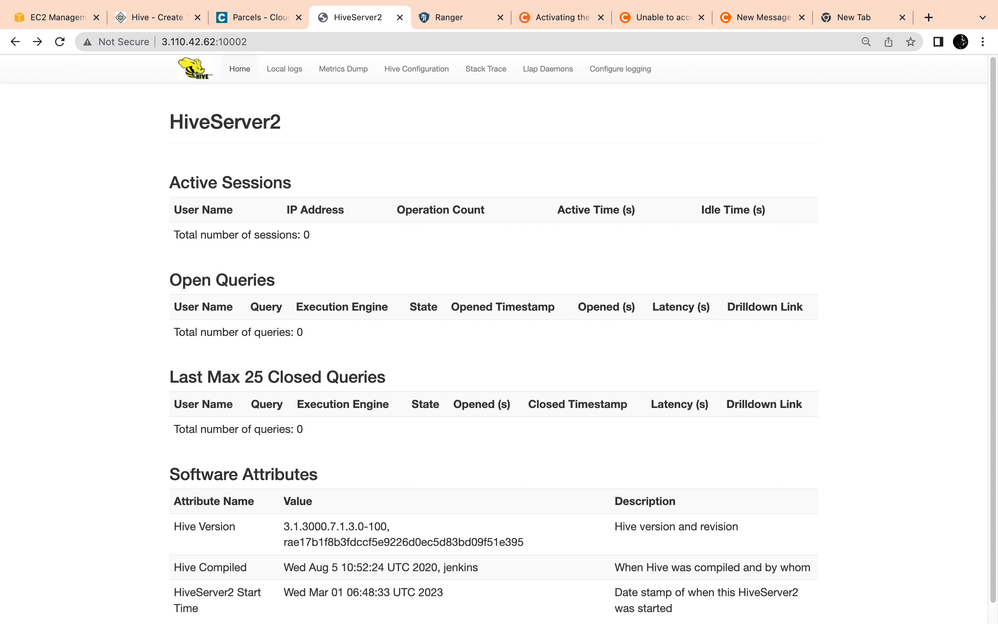Open the Metrics Dump page
Image resolution: width=998 pixels, height=624 pixels.
343,69
